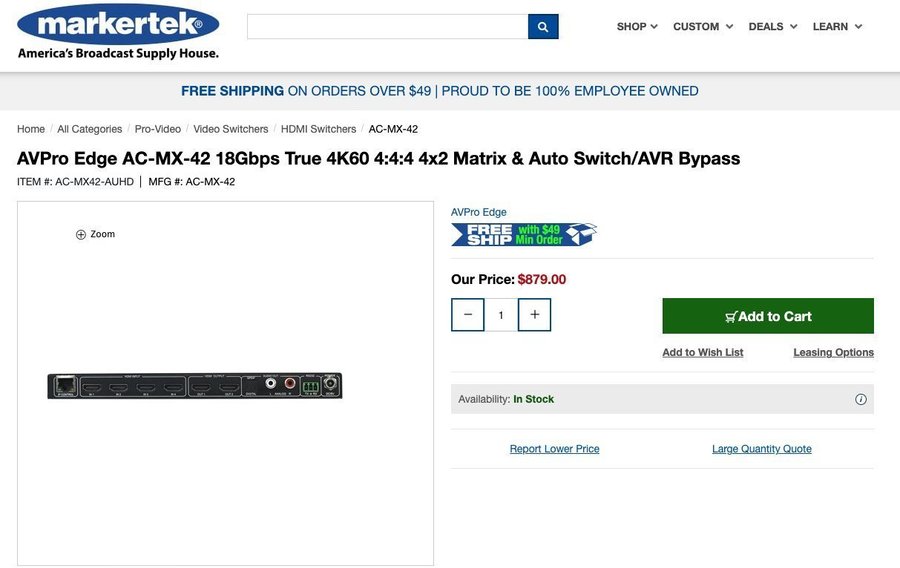Click the Free Ship with $49 badge
900x568 pixels.
[x=524, y=234]
